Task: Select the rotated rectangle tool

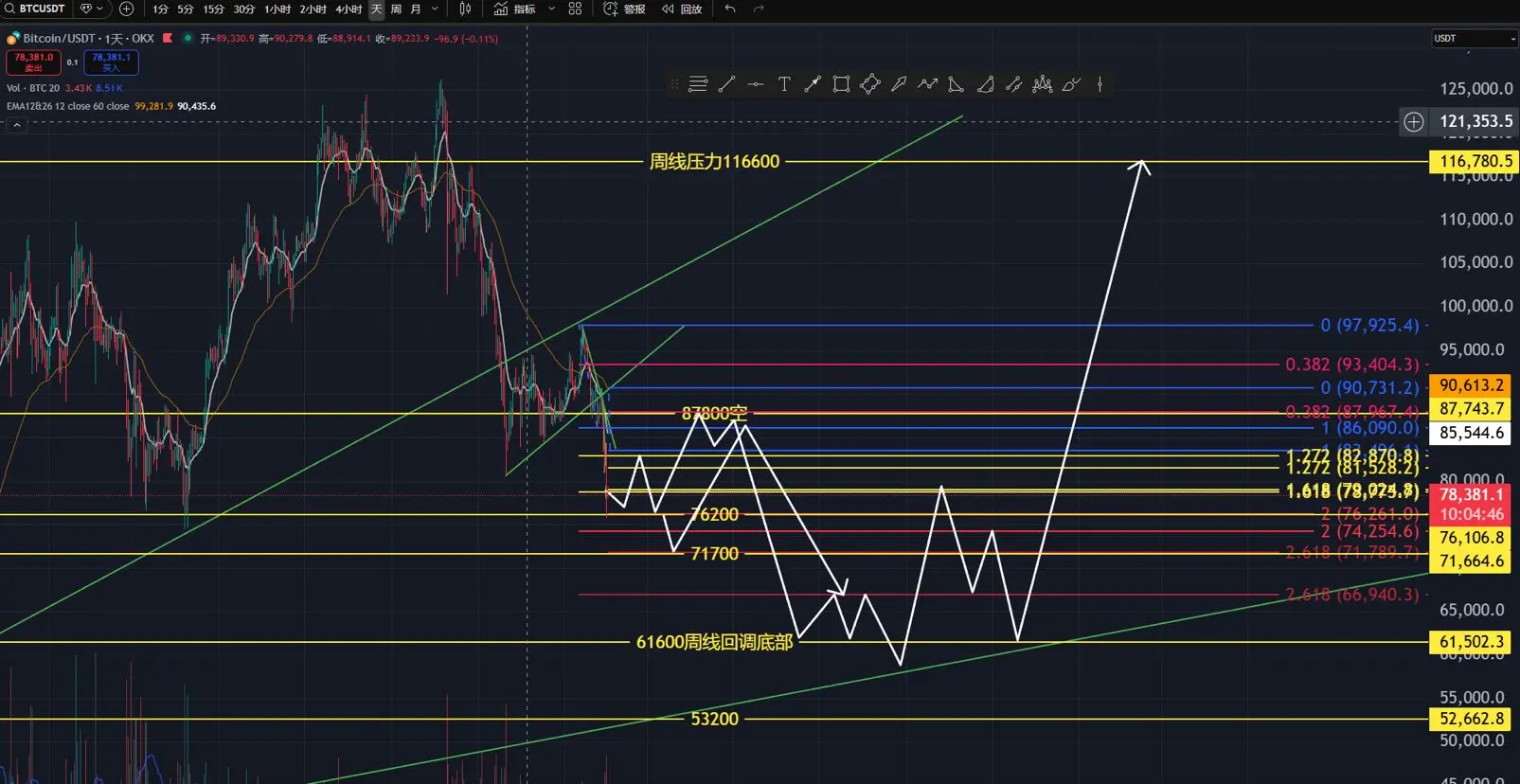Action: (870, 84)
